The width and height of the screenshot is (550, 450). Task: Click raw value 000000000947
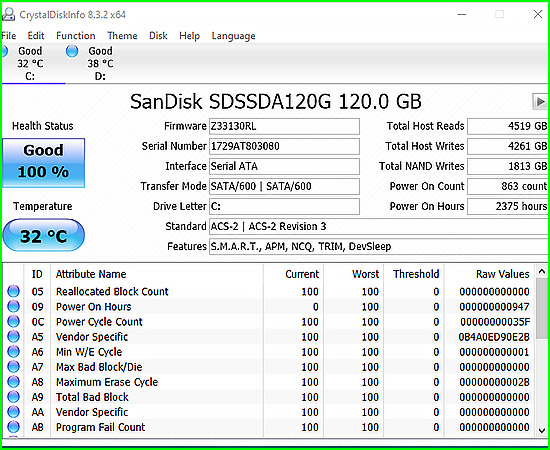point(494,307)
